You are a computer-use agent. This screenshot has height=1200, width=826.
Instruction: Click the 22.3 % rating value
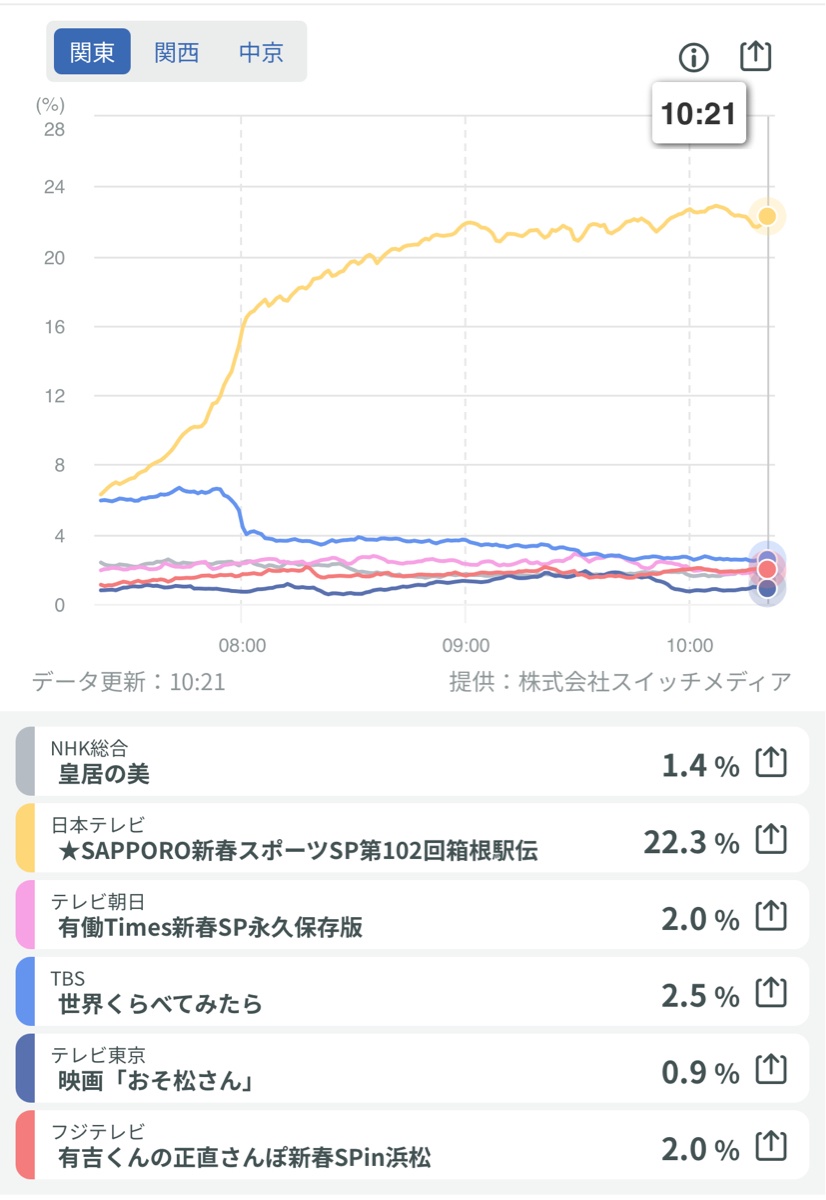tap(691, 841)
